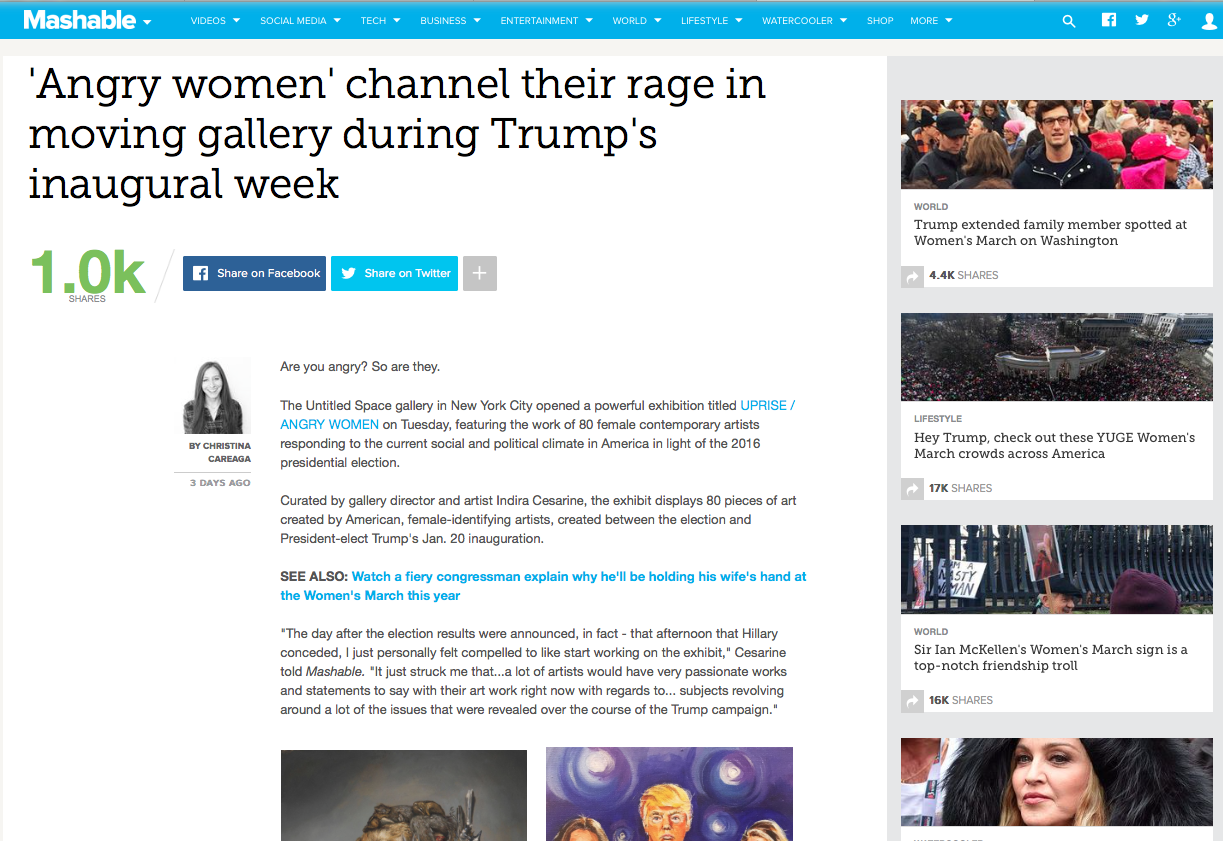Go to Mashable home logo
The image size is (1223, 841).
(80, 20)
